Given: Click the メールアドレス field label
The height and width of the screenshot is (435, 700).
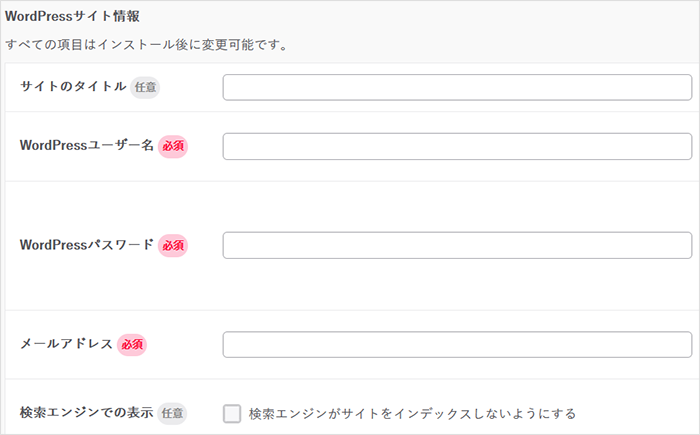Looking at the screenshot, I should tap(66, 344).
